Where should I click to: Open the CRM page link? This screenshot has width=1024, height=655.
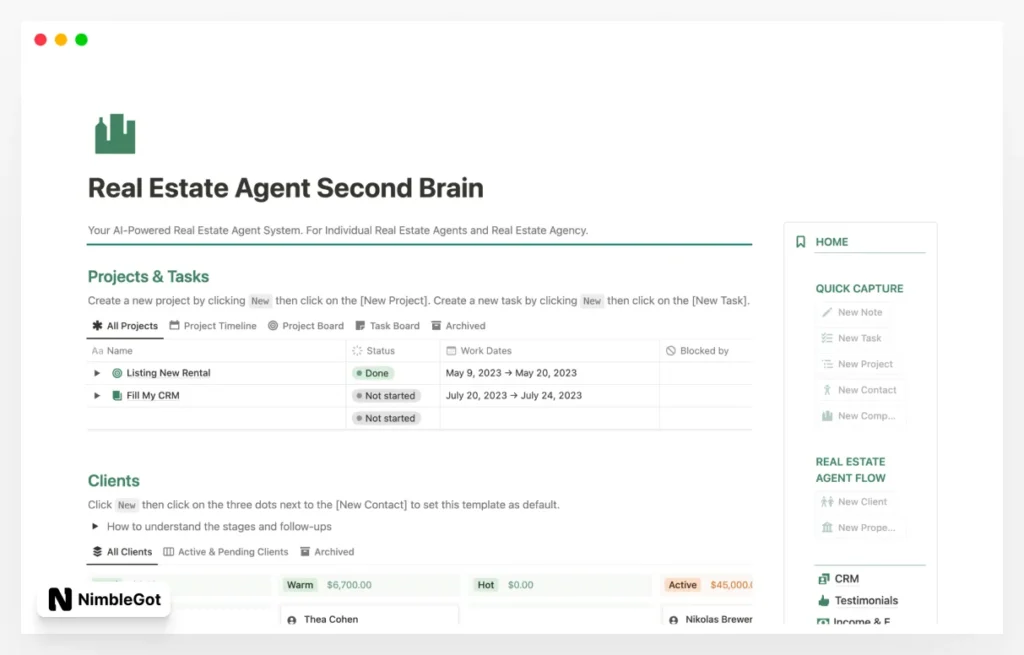coord(845,578)
